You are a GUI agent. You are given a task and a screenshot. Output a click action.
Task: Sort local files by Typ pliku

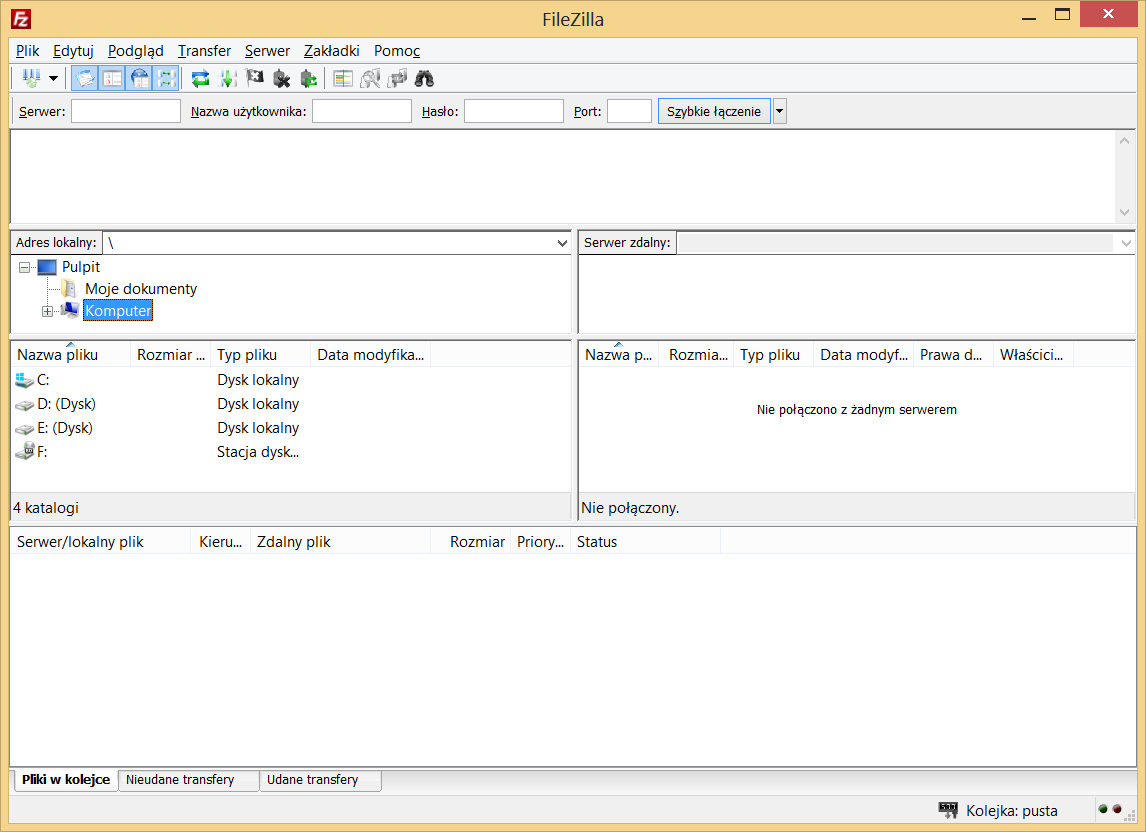261,355
